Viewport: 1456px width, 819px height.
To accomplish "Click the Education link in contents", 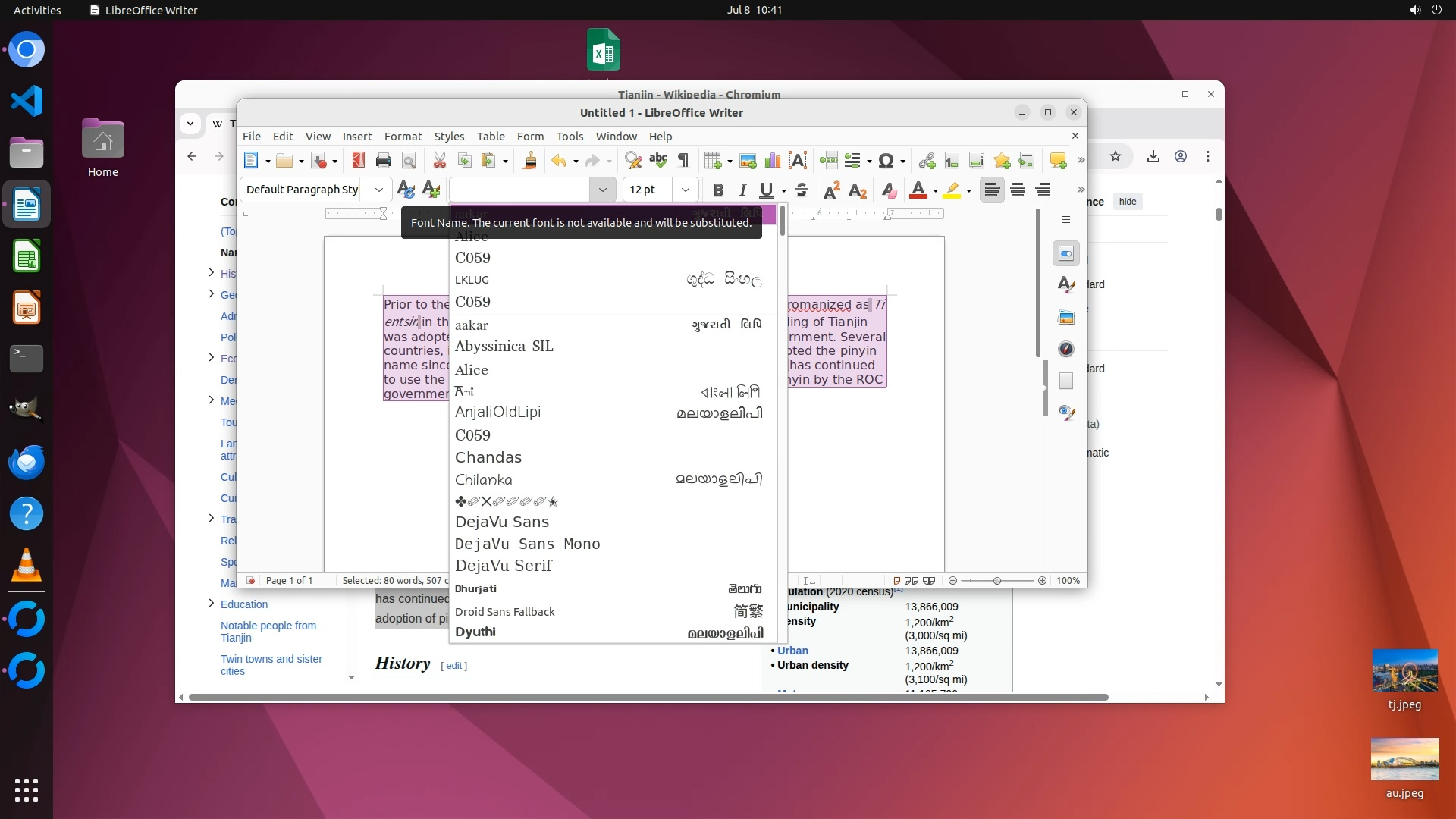I will (x=244, y=604).
